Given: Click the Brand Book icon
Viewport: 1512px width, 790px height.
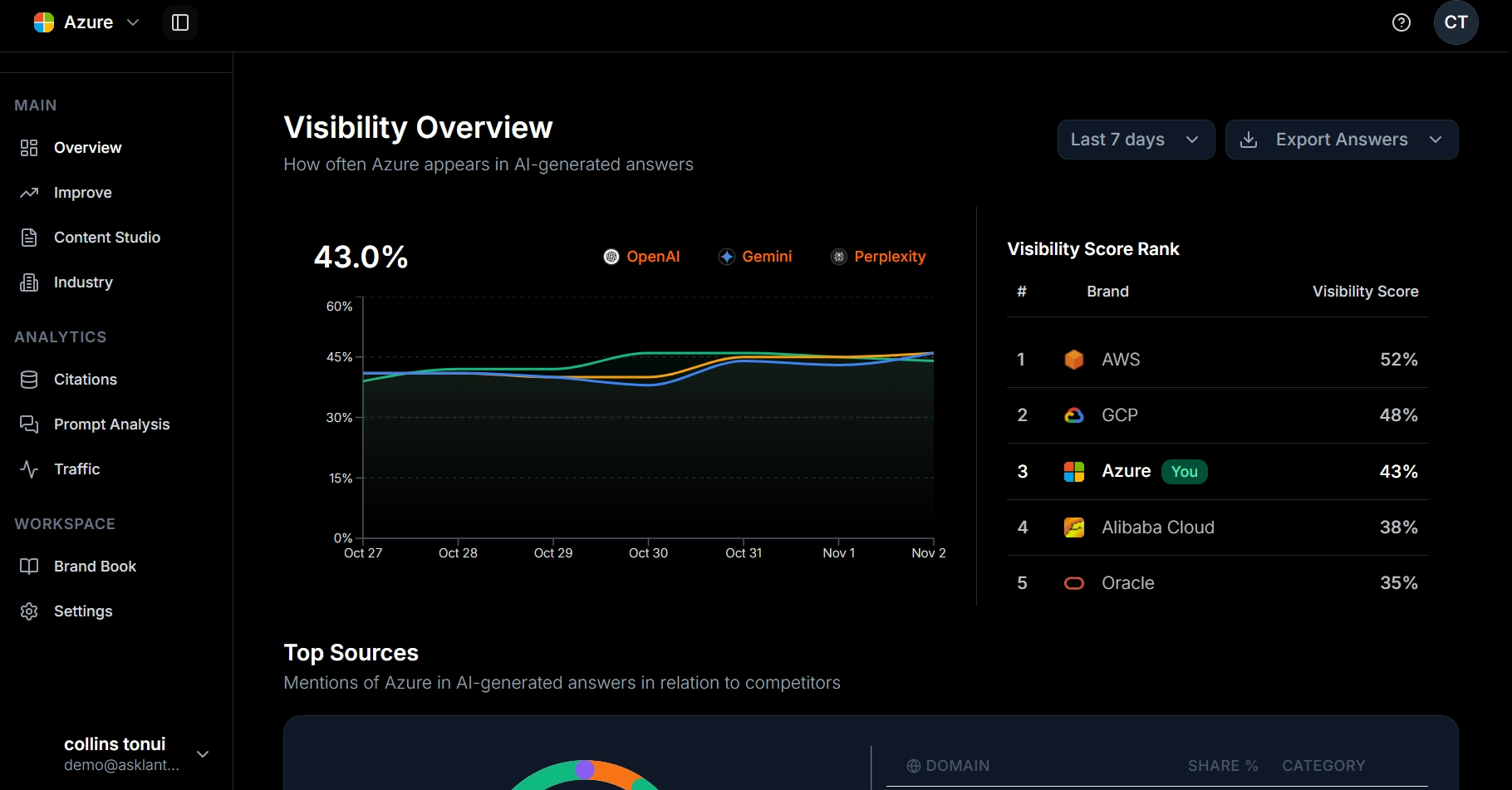Looking at the screenshot, I should [x=29, y=567].
